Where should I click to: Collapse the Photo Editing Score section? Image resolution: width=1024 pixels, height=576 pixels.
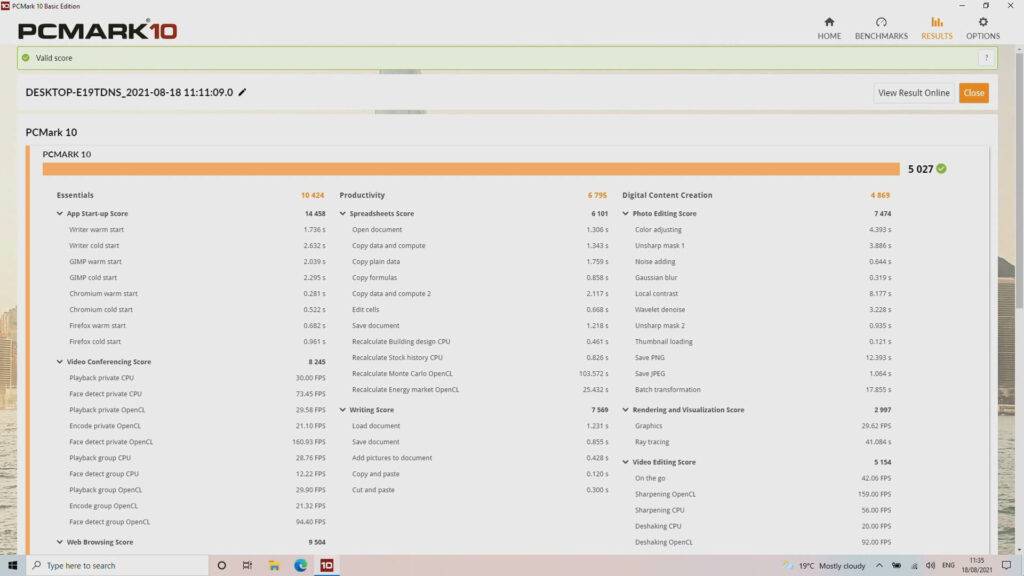coord(625,214)
